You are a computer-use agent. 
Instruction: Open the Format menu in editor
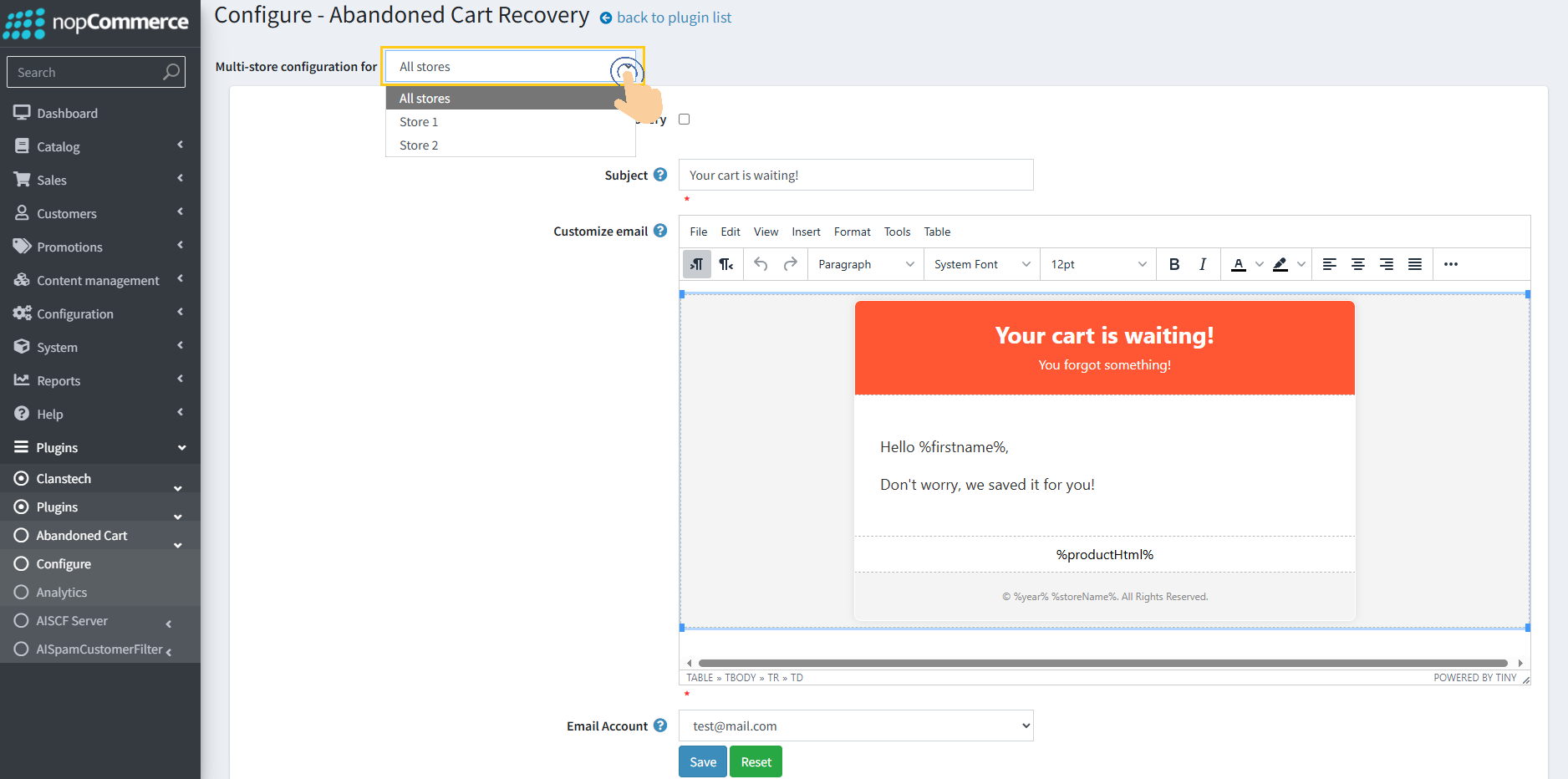tap(852, 232)
